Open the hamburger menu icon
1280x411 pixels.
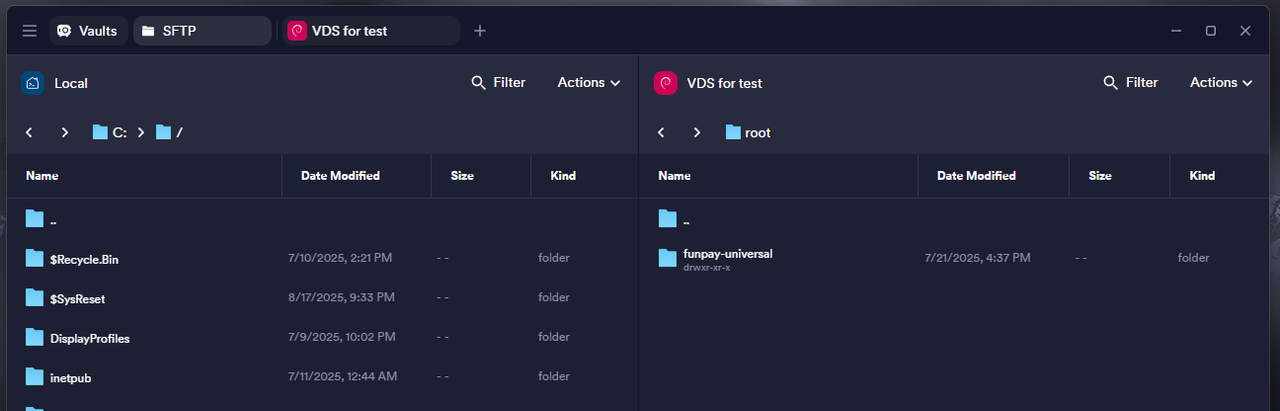click(29, 31)
